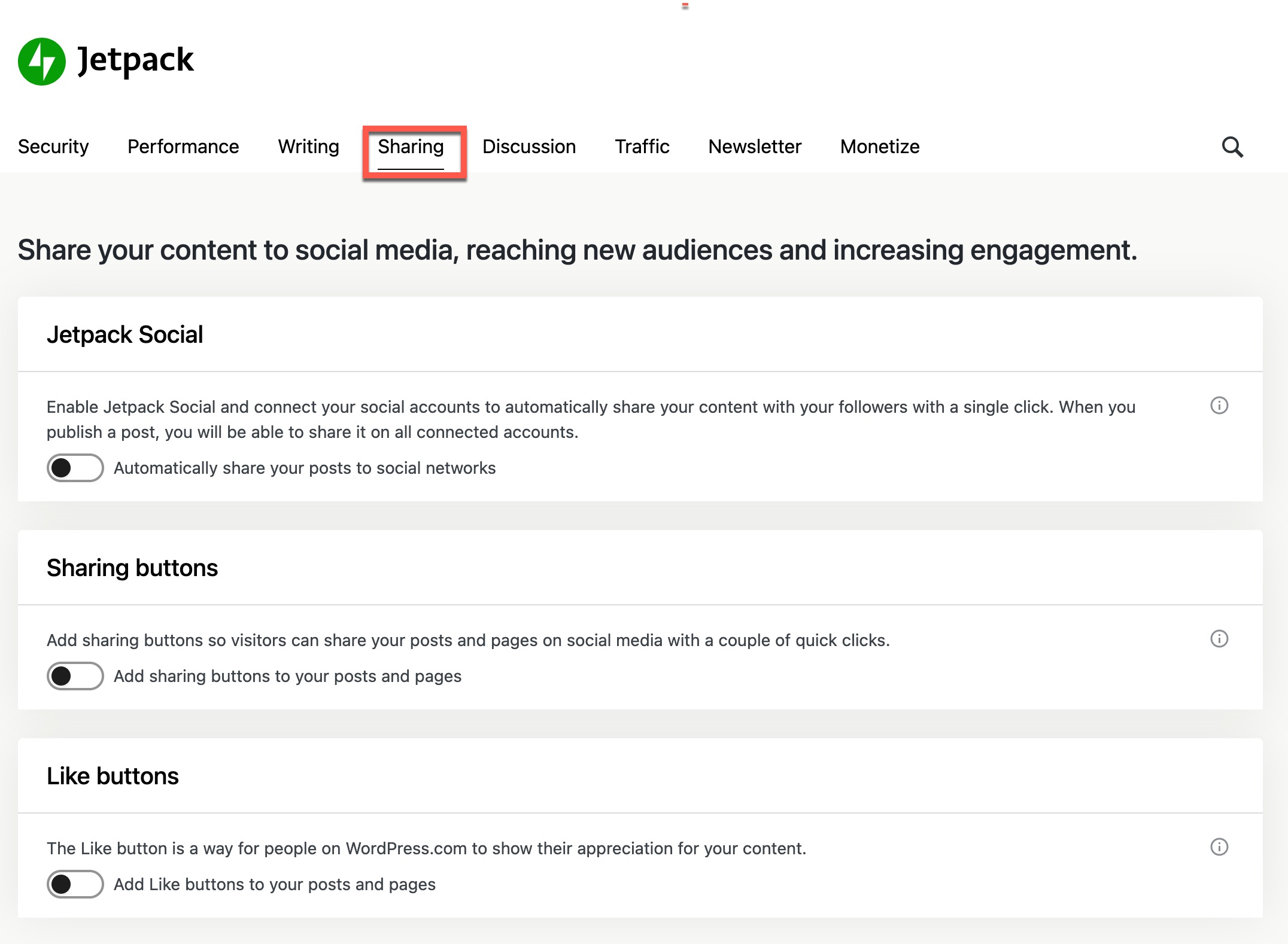1288x944 pixels.
Task: Open the search magnifier icon
Action: click(x=1232, y=147)
